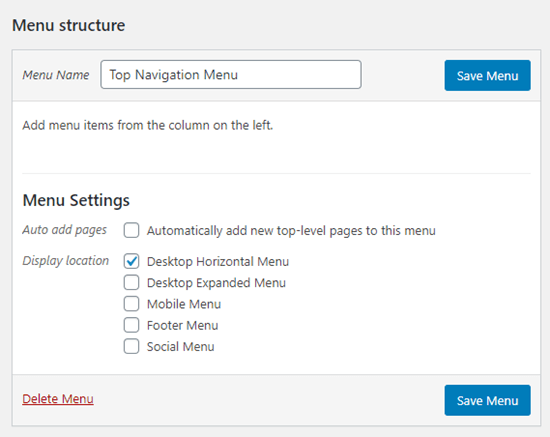
Task: Uncheck the Desktop Horizontal Menu checkbox
Action: [132, 261]
